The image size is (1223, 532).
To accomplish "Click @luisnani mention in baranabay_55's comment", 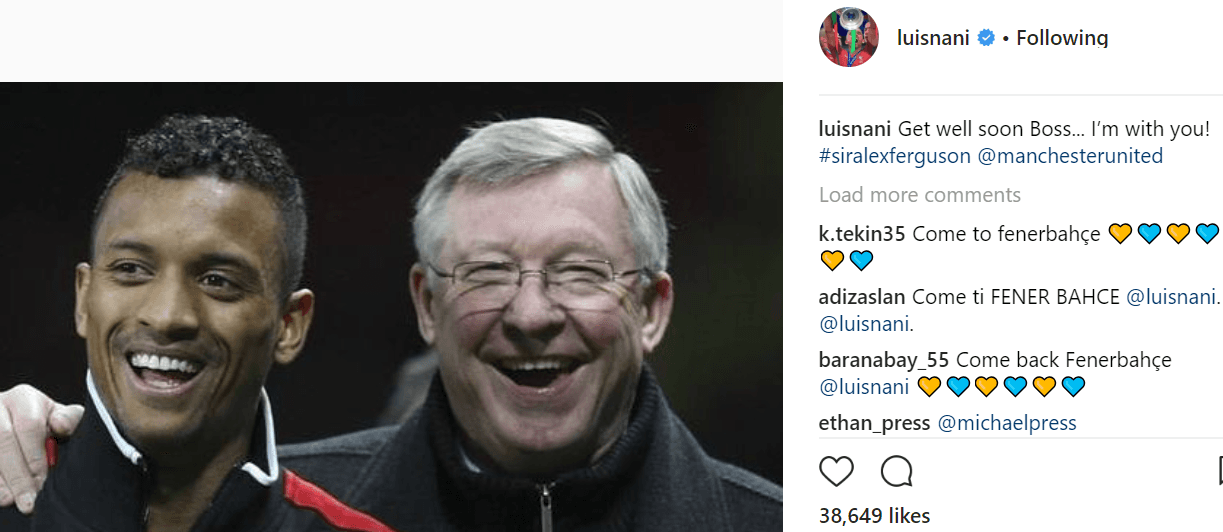I will pos(864,387).
